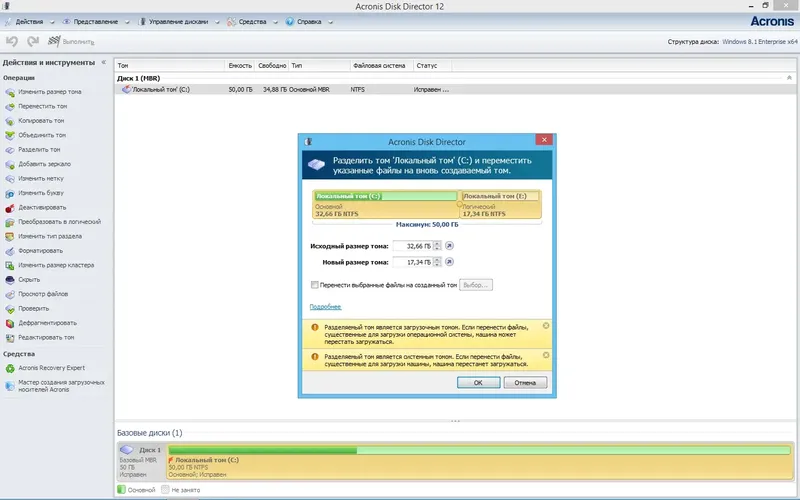Click the Изменить букву icon
The image size is (800, 500).
(x=10, y=193)
